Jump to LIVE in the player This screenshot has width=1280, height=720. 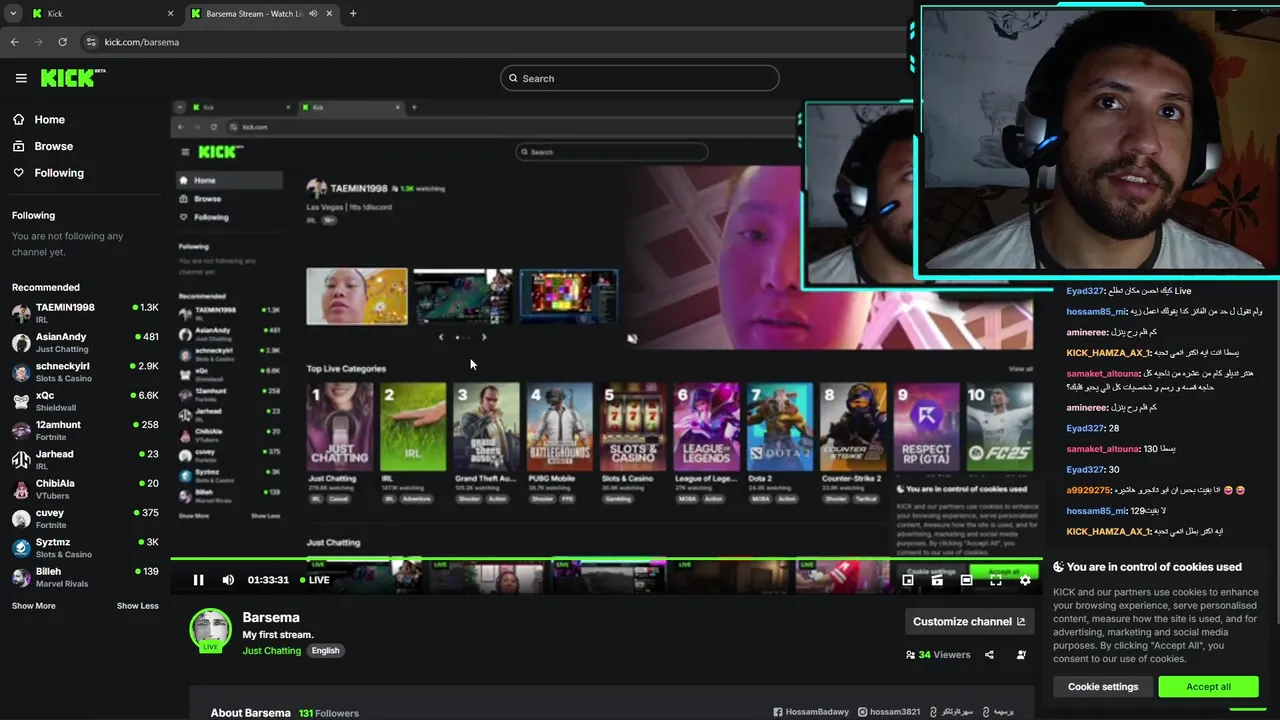[314, 580]
